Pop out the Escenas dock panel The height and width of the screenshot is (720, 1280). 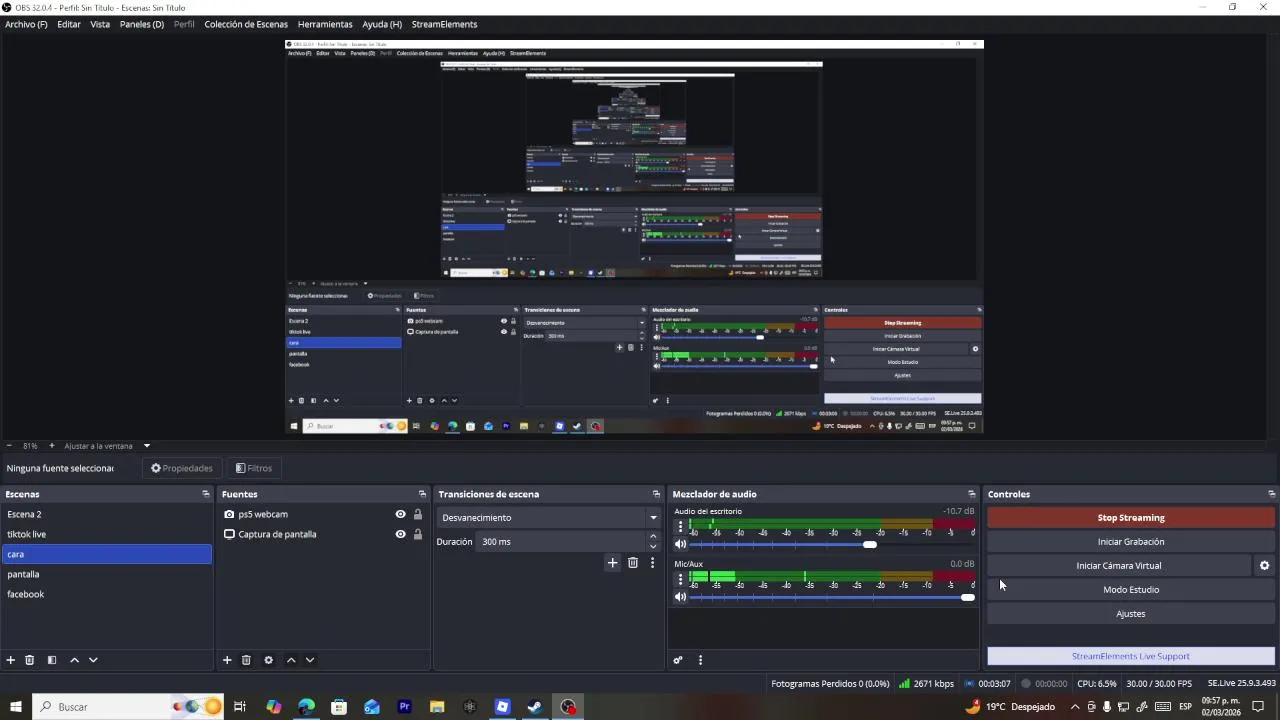tap(206, 494)
